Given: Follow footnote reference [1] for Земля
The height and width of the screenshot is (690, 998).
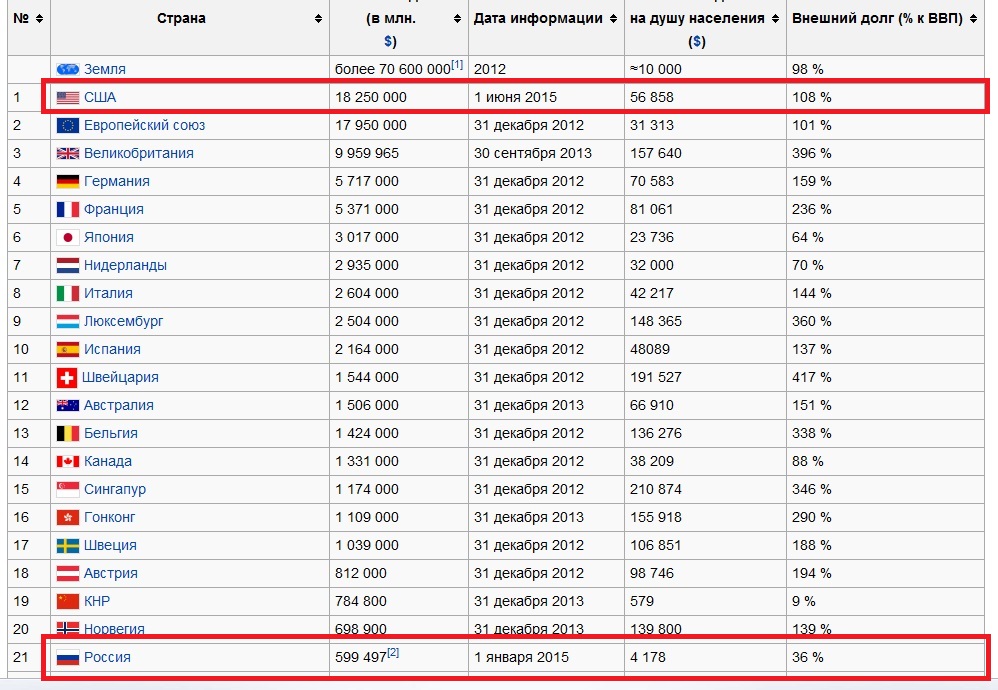Looking at the screenshot, I should tap(457, 65).
